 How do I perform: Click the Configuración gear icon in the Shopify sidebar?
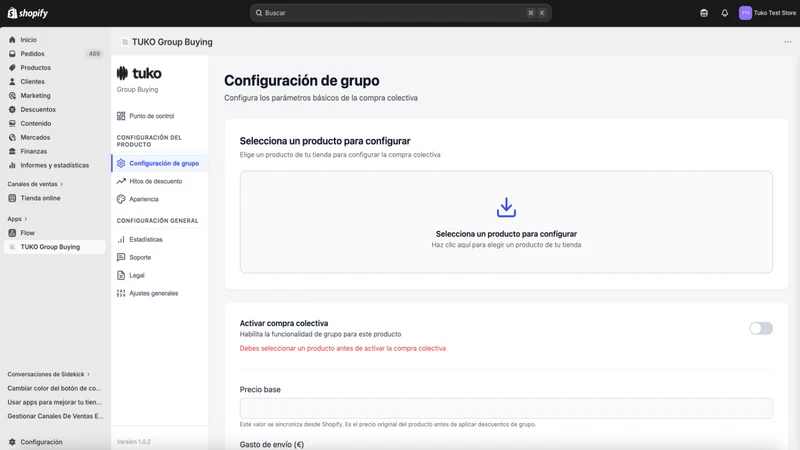click(x=12, y=442)
